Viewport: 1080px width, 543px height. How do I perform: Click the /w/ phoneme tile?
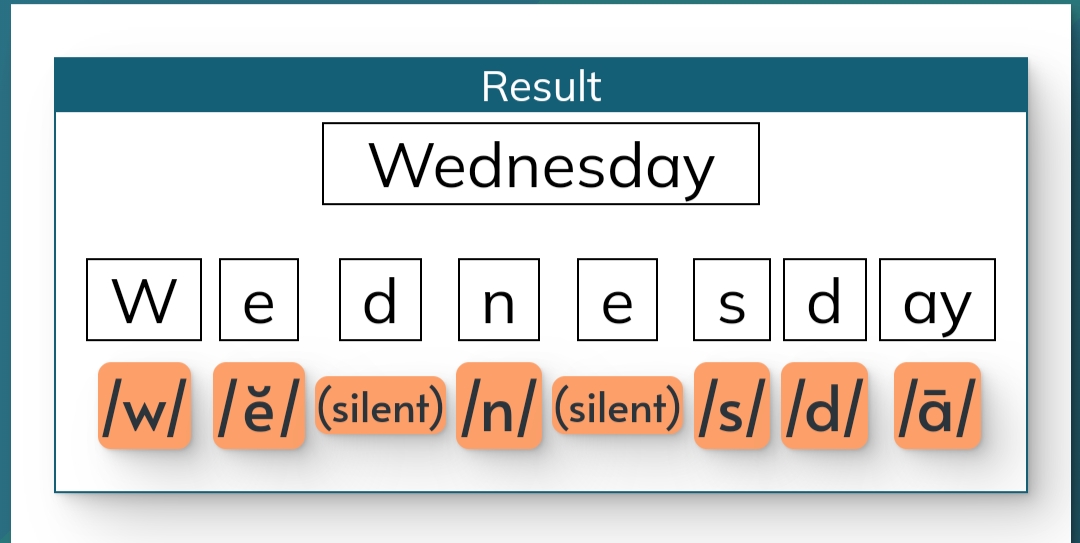click(x=144, y=406)
